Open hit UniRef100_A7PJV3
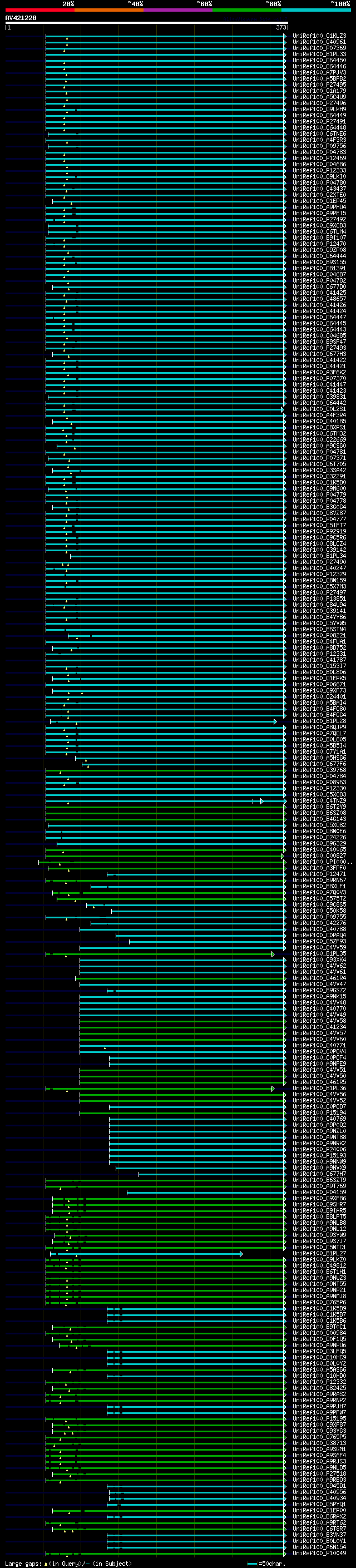 (x=319, y=72)
